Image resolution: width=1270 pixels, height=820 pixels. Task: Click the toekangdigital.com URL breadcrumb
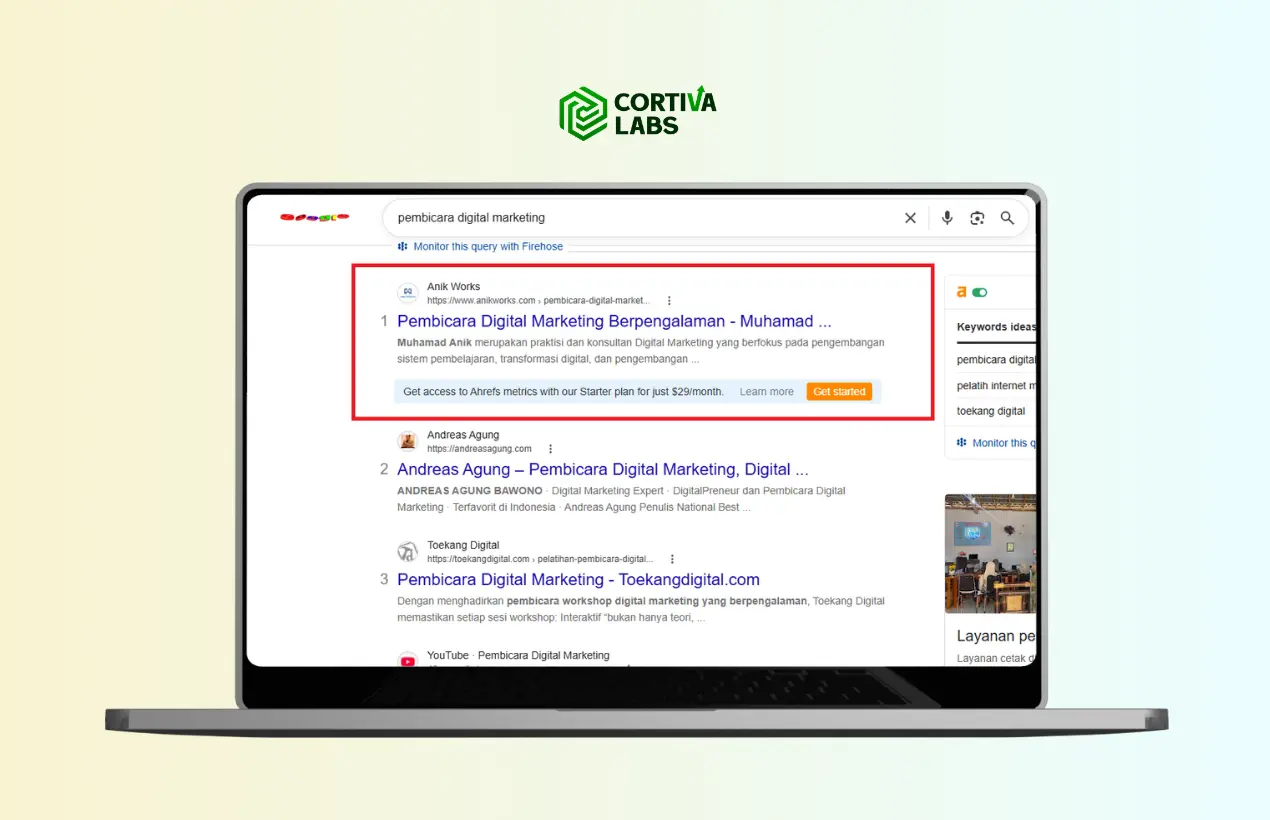pyautogui.click(x=540, y=559)
